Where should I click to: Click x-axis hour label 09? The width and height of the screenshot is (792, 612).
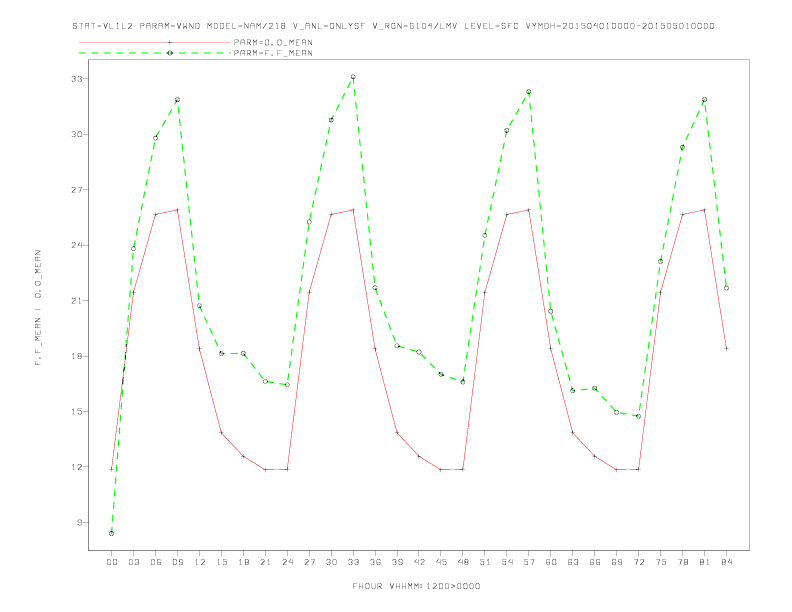click(x=177, y=562)
